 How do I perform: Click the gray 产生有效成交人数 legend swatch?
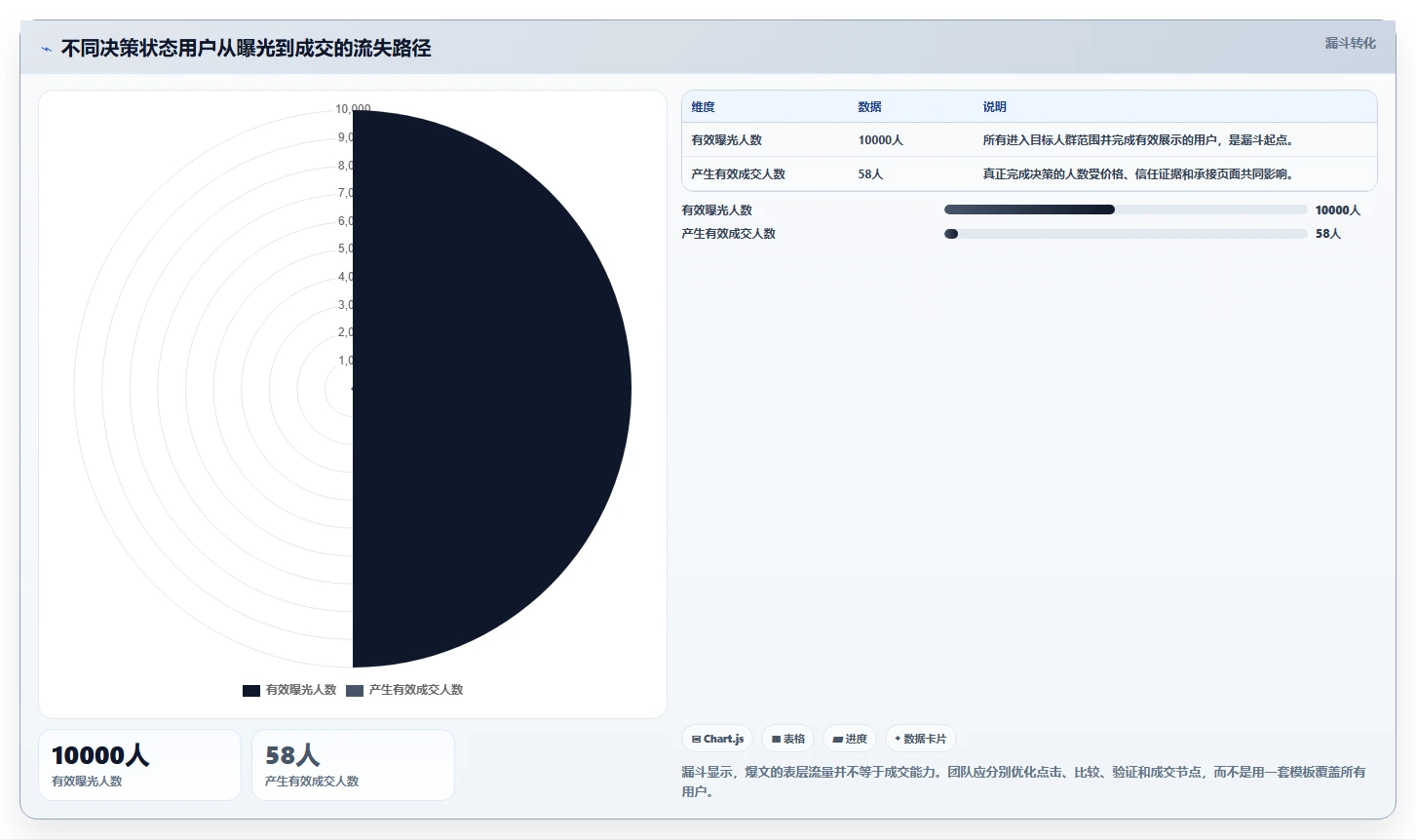click(x=355, y=690)
